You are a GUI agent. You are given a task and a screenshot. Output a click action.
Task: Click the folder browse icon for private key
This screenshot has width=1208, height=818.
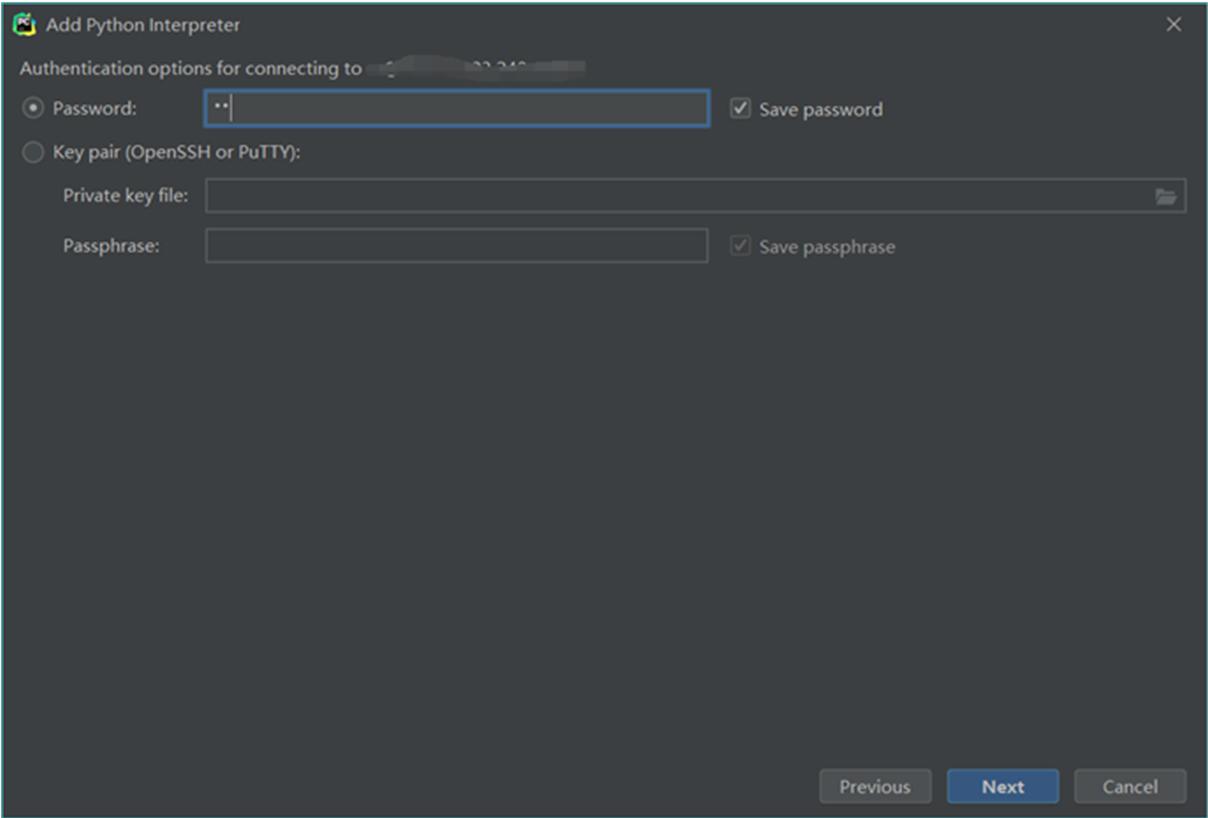(1165, 197)
